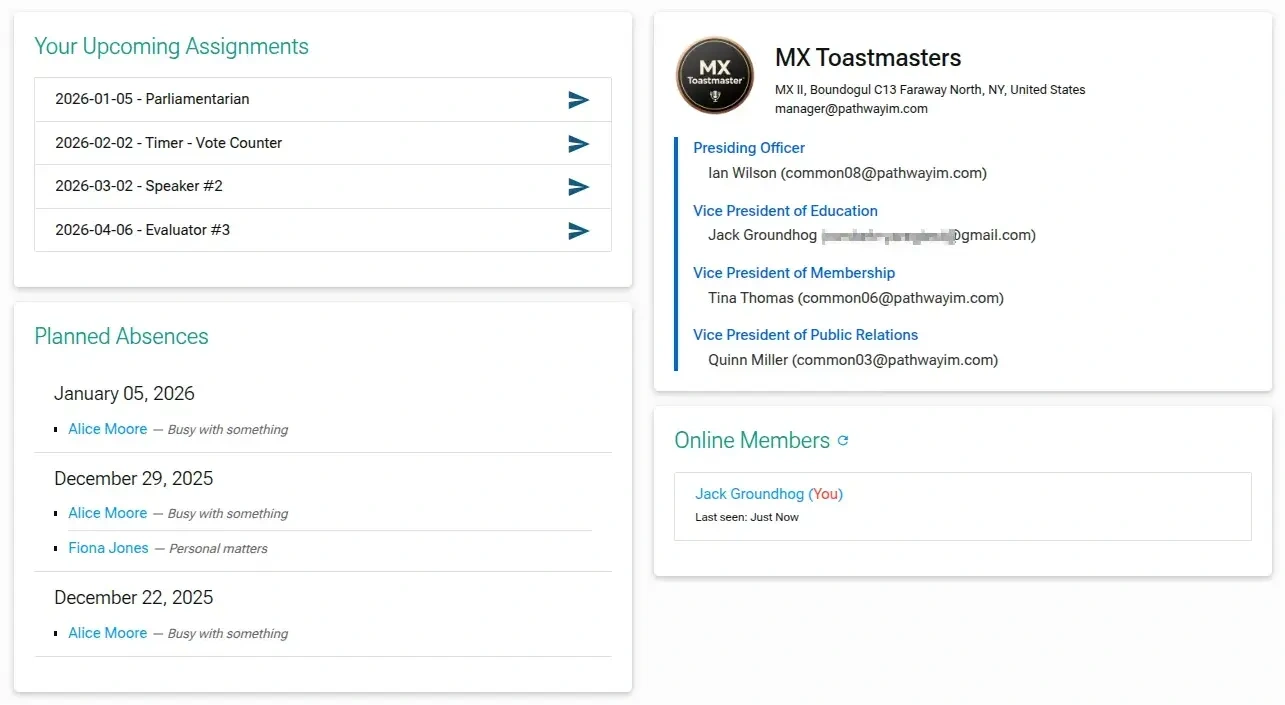Viewport: 1285px width, 705px height.
Task: Refresh the Online Members list
Action: 843,441
